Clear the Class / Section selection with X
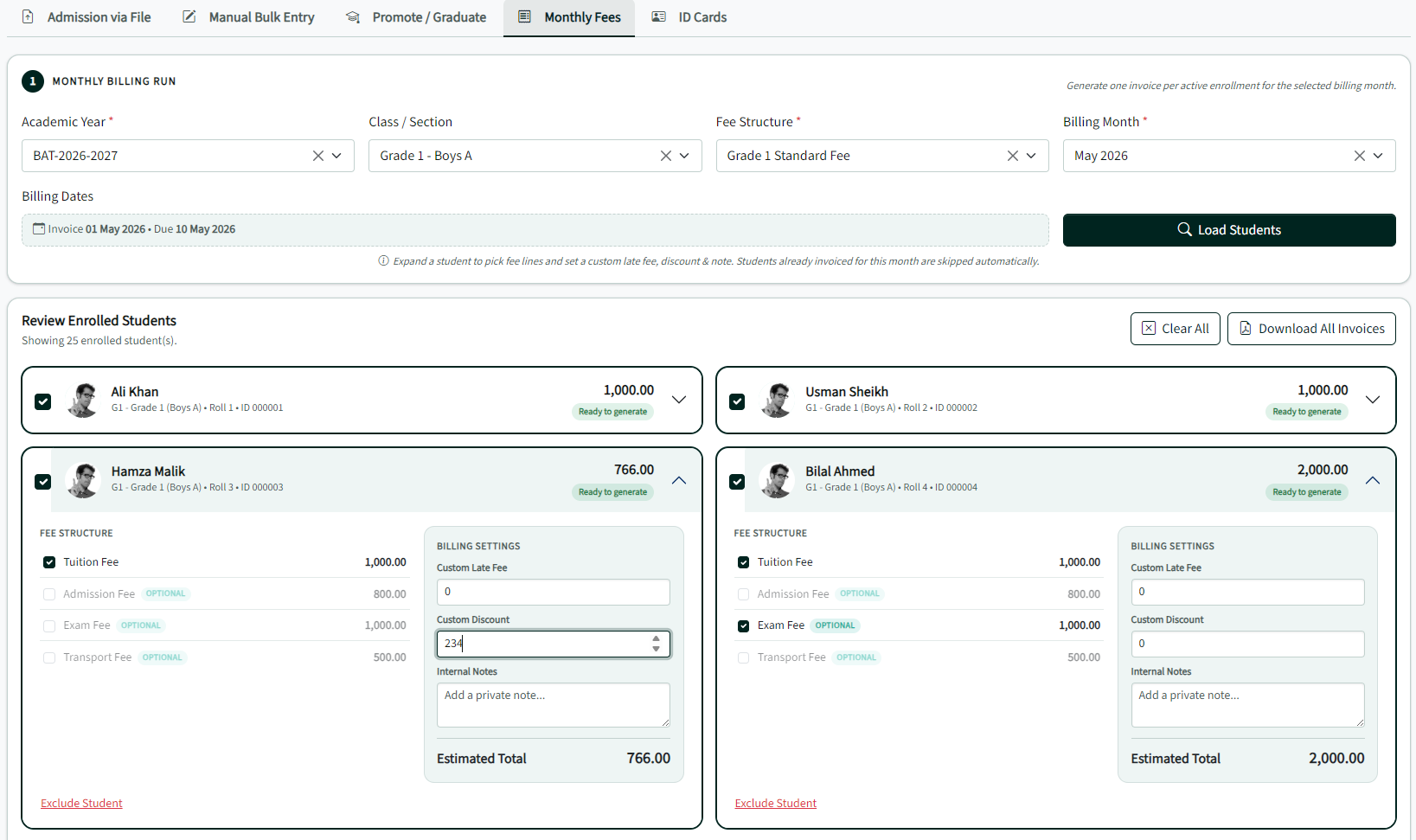 point(666,156)
